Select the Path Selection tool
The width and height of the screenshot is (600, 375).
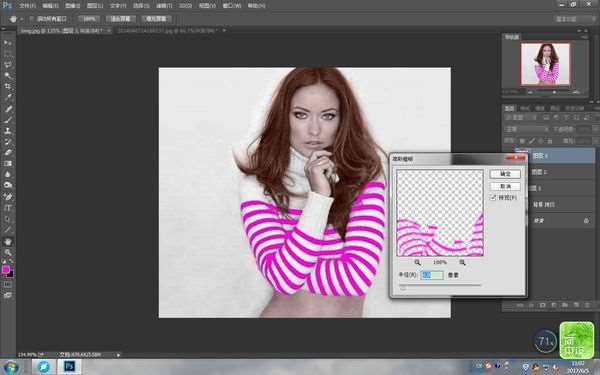(x=8, y=219)
